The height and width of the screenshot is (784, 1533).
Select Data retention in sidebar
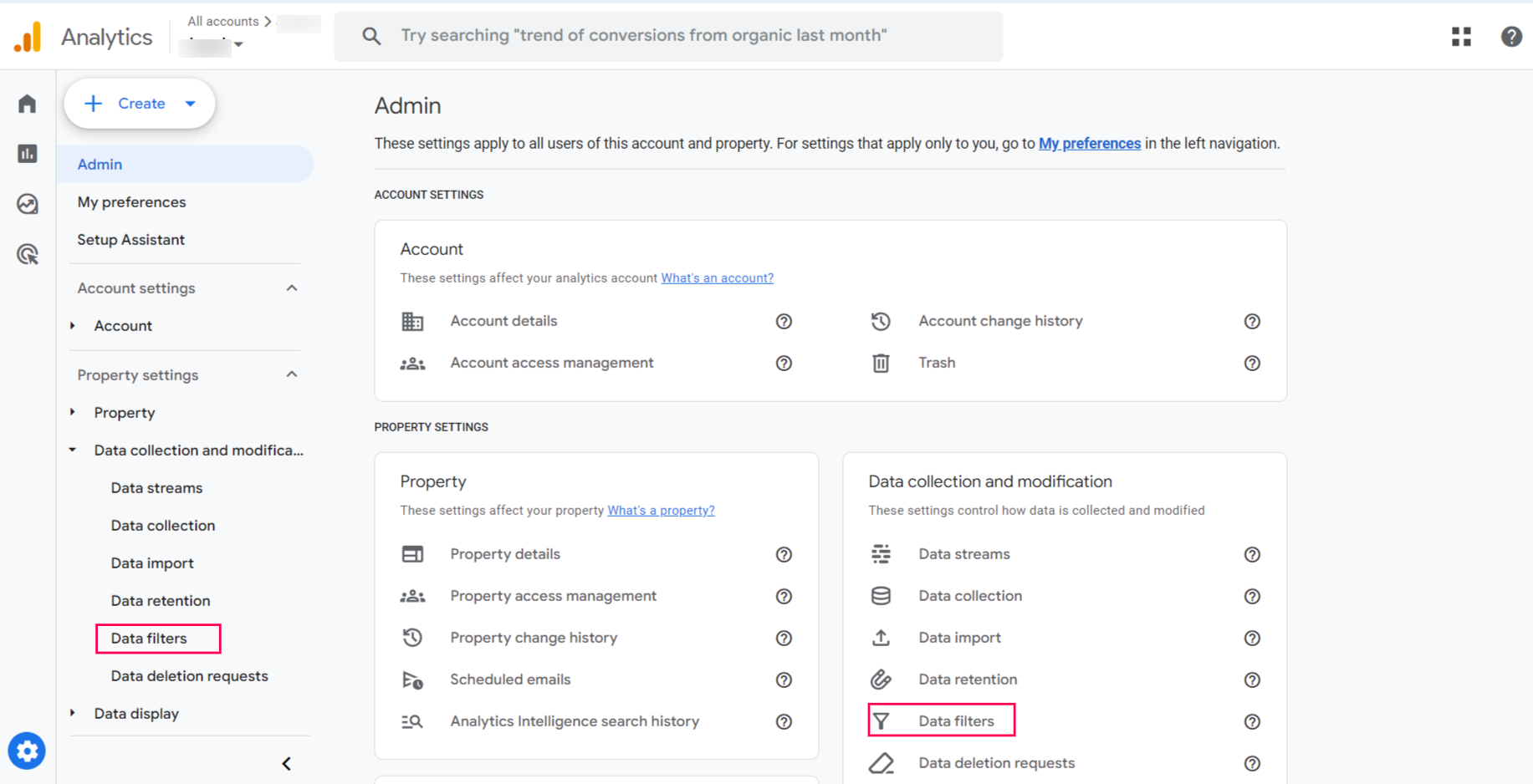161,601
